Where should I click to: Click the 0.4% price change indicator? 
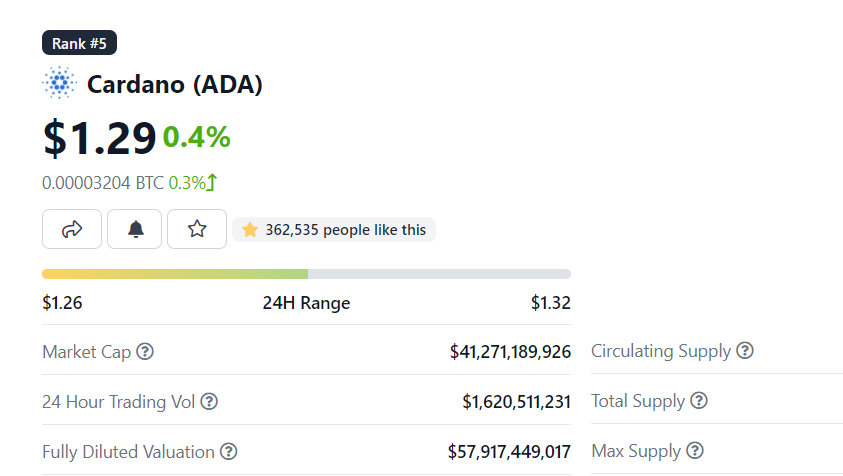click(197, 137)
